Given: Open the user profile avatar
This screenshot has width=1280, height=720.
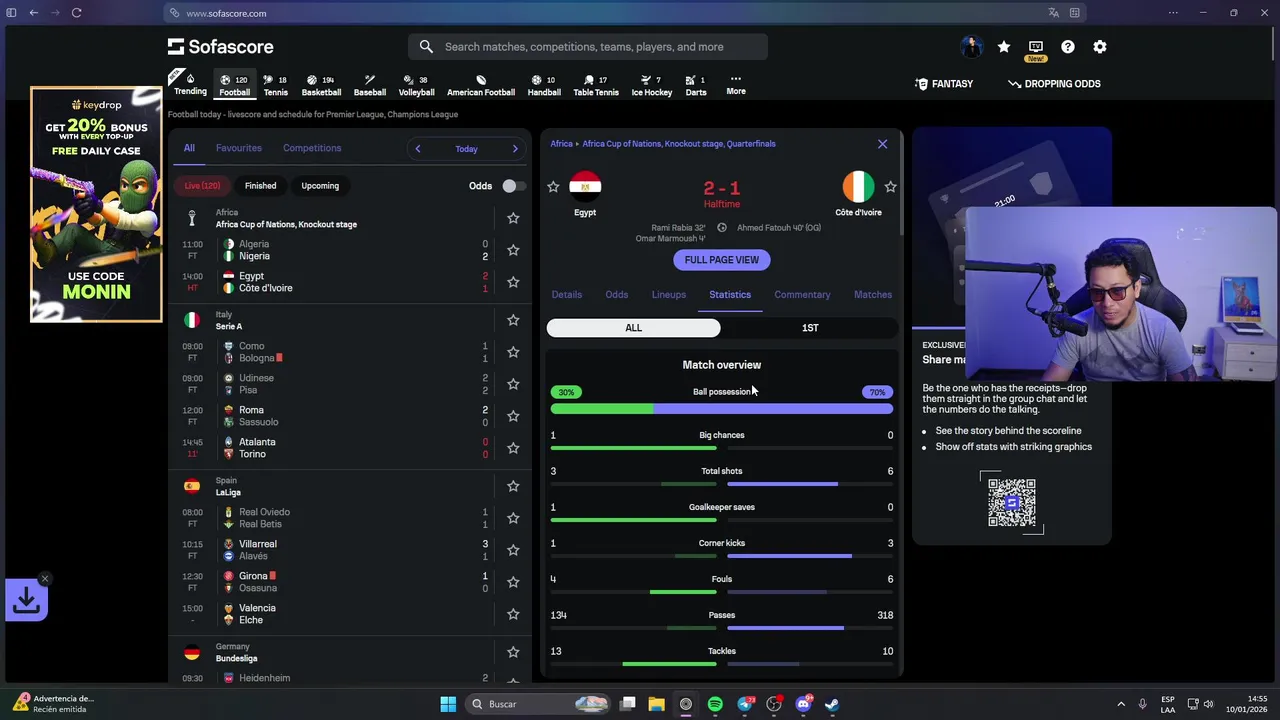Looking at the screenshot, I should (x=971, y=47).
